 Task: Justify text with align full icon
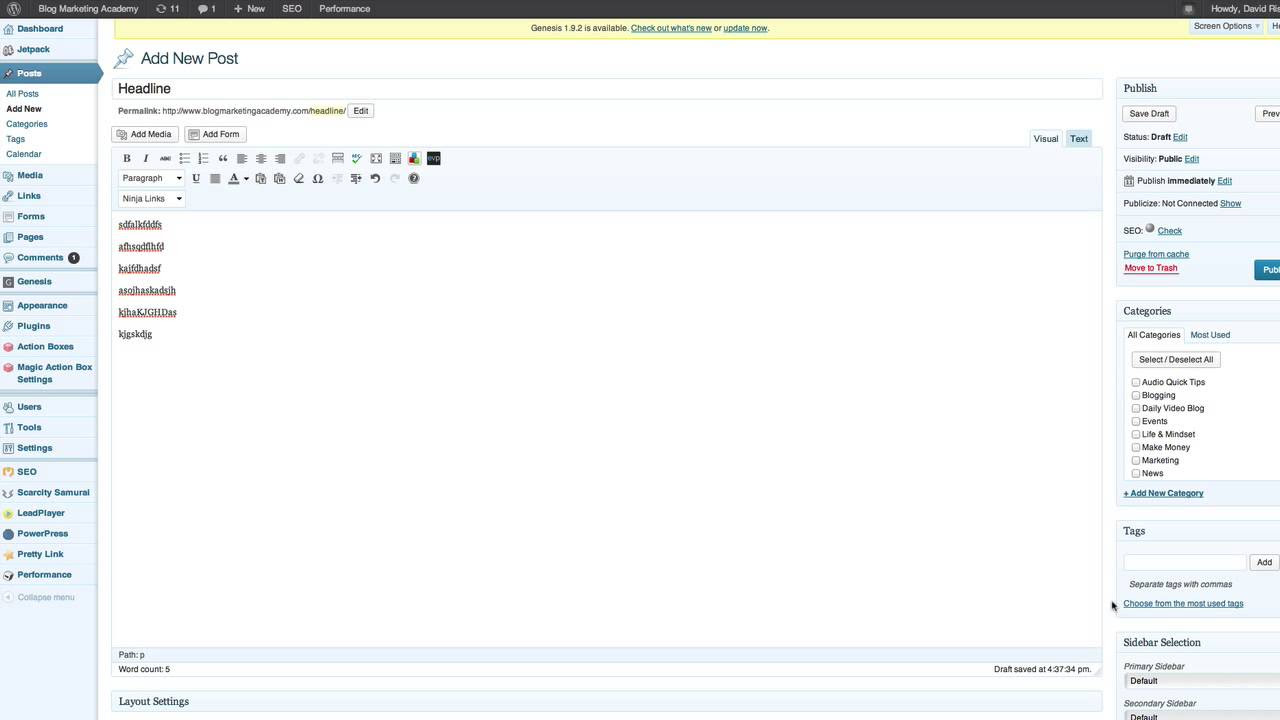(215, 178)
